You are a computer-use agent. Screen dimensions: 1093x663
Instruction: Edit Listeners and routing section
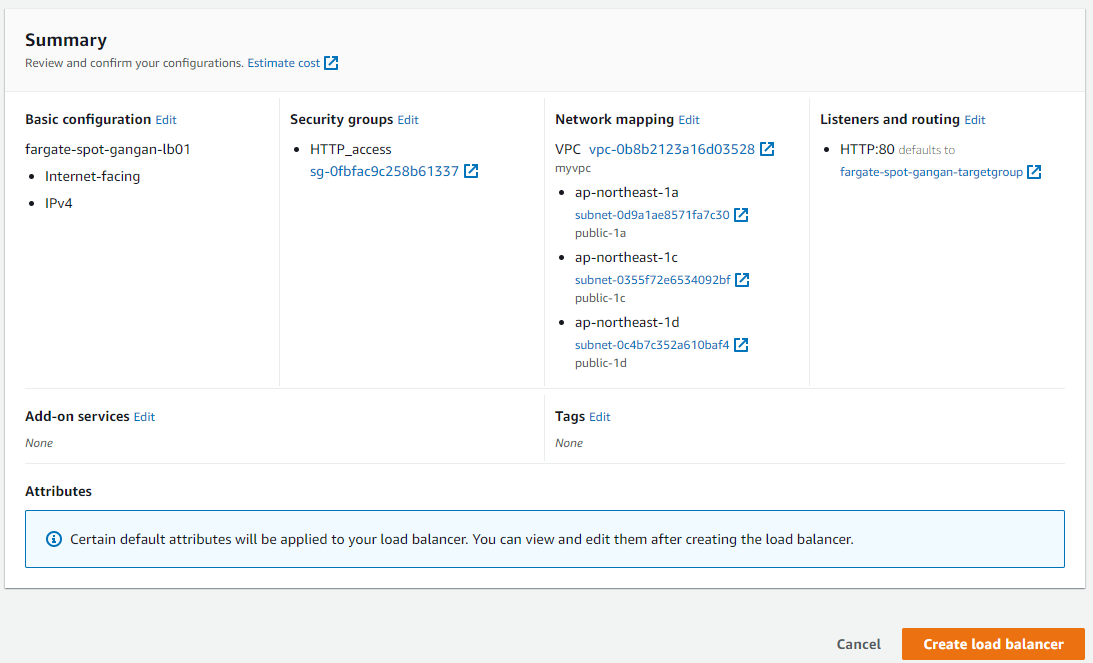click(x=975, y=120)
